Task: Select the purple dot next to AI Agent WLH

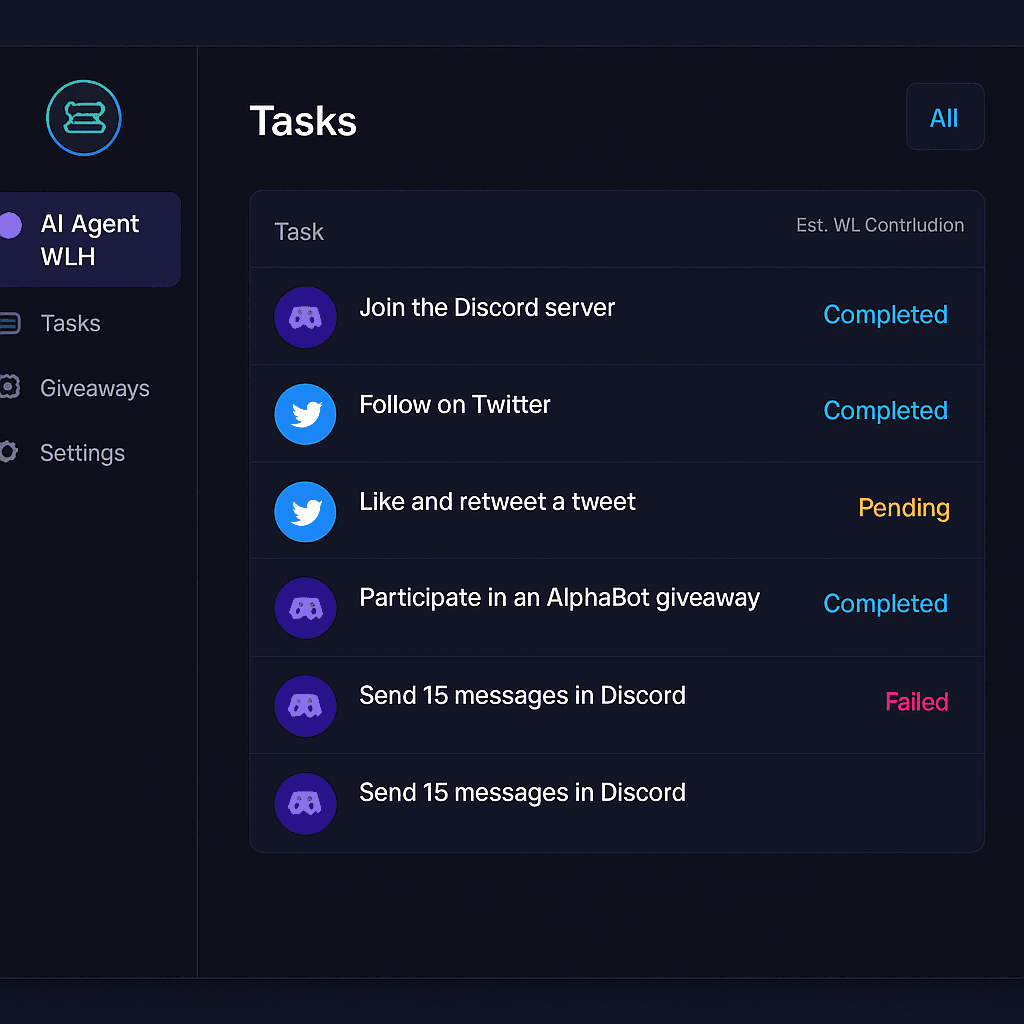Action: (10, 225)
